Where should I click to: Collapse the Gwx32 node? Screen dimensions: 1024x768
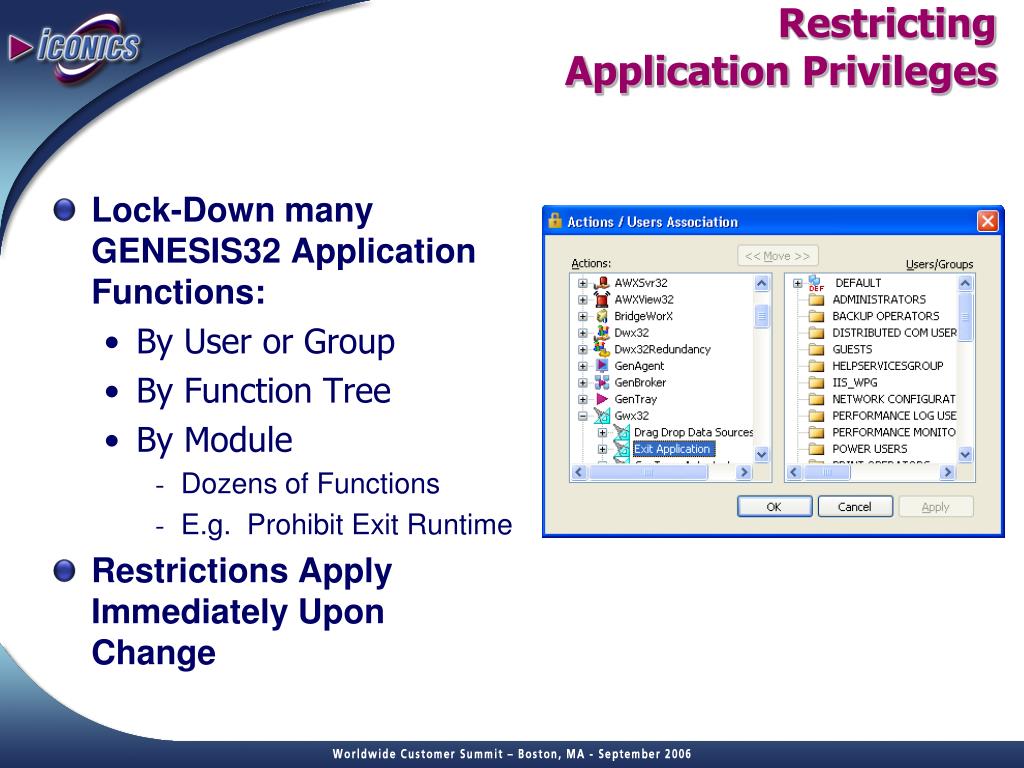[x=583, y=416]
